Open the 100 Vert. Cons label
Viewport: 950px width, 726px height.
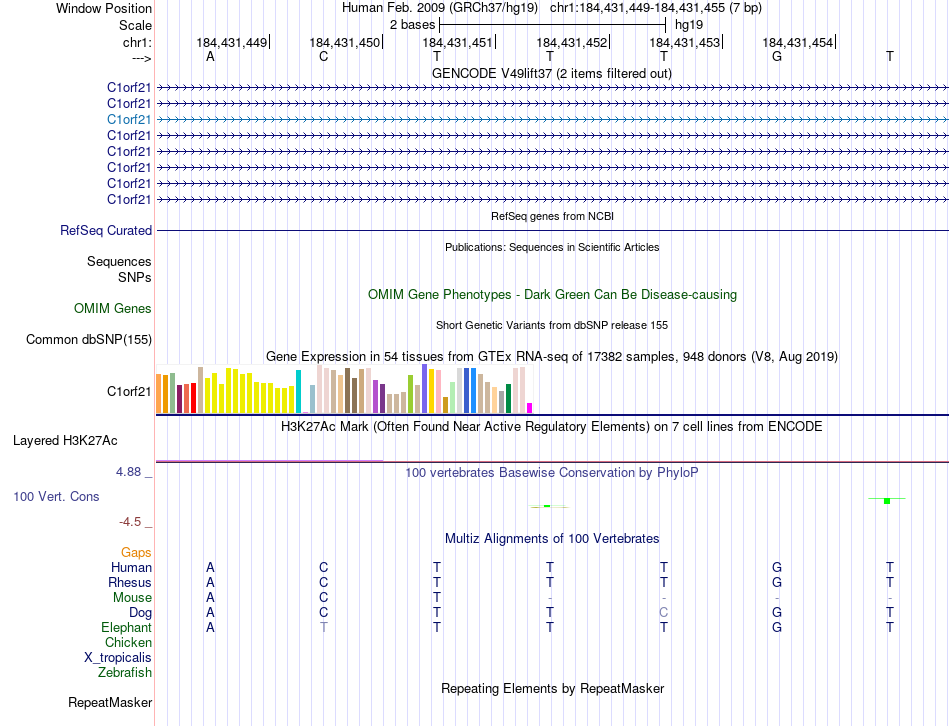(x=56, y=496)
